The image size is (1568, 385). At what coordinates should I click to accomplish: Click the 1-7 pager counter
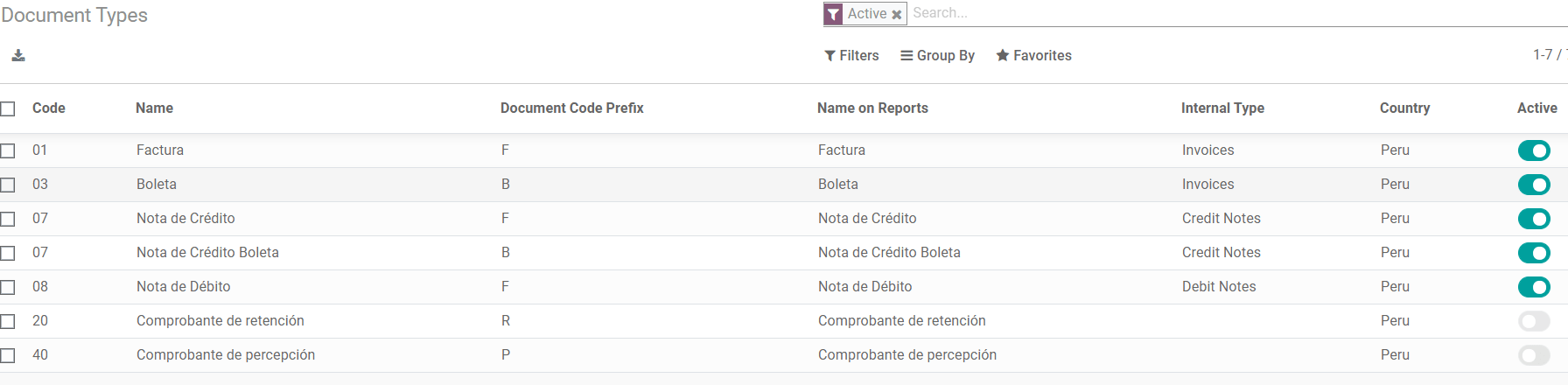point(1542,55)
